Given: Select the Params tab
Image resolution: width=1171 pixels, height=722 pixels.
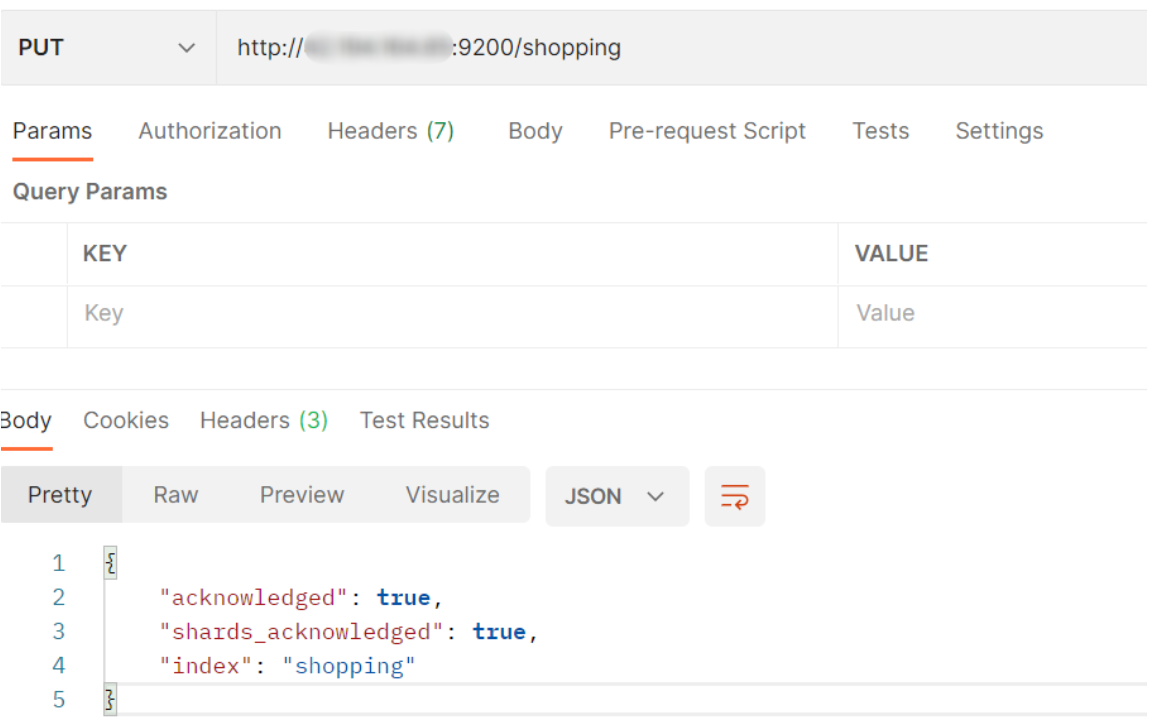Looking at the screenshot, I should (x=52, y=131).
